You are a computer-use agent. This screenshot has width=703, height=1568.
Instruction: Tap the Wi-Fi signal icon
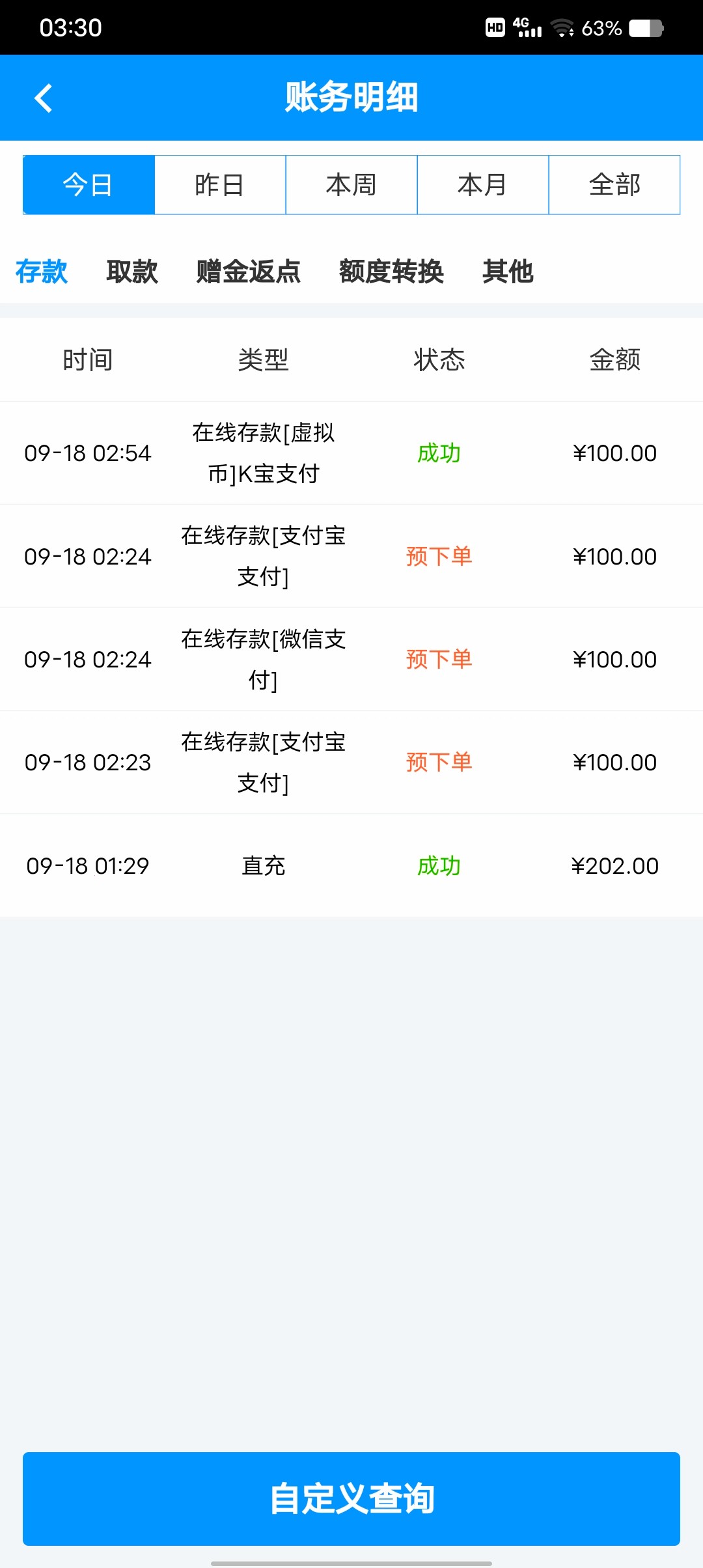pyautogui.click(x=562, y=28)
